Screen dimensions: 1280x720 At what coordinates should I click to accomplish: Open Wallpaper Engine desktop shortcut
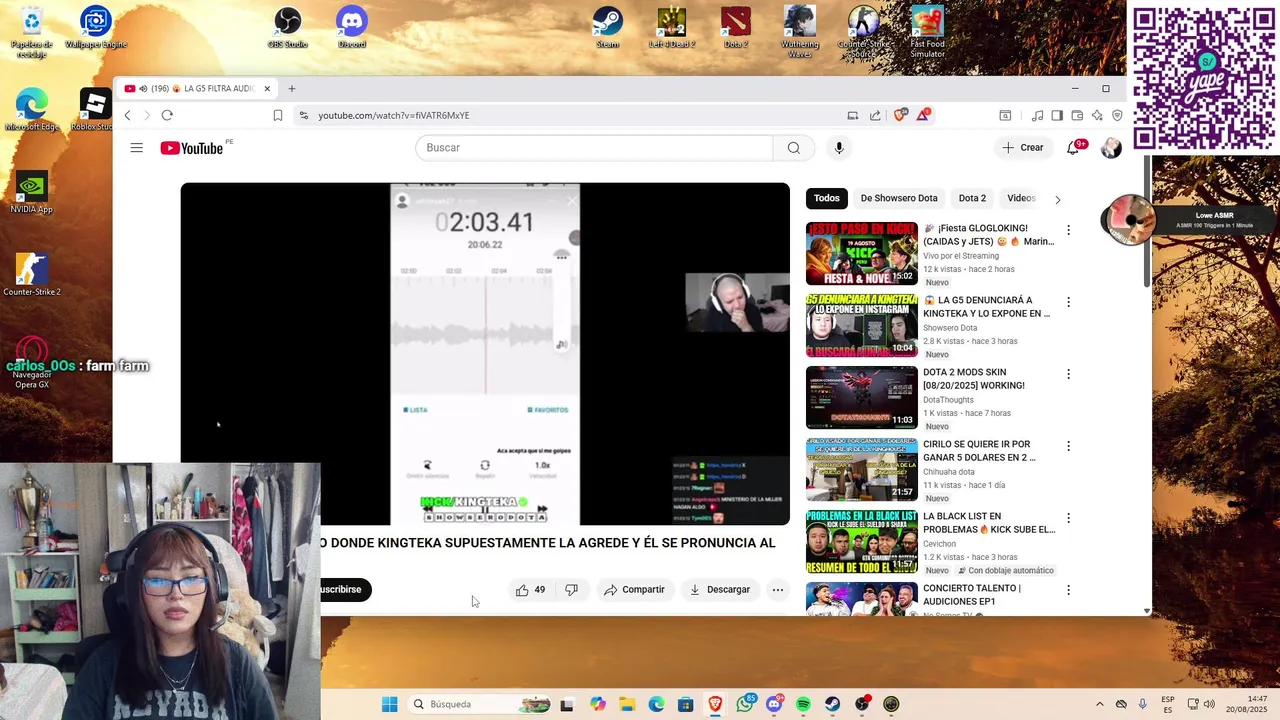coord(96,27)
